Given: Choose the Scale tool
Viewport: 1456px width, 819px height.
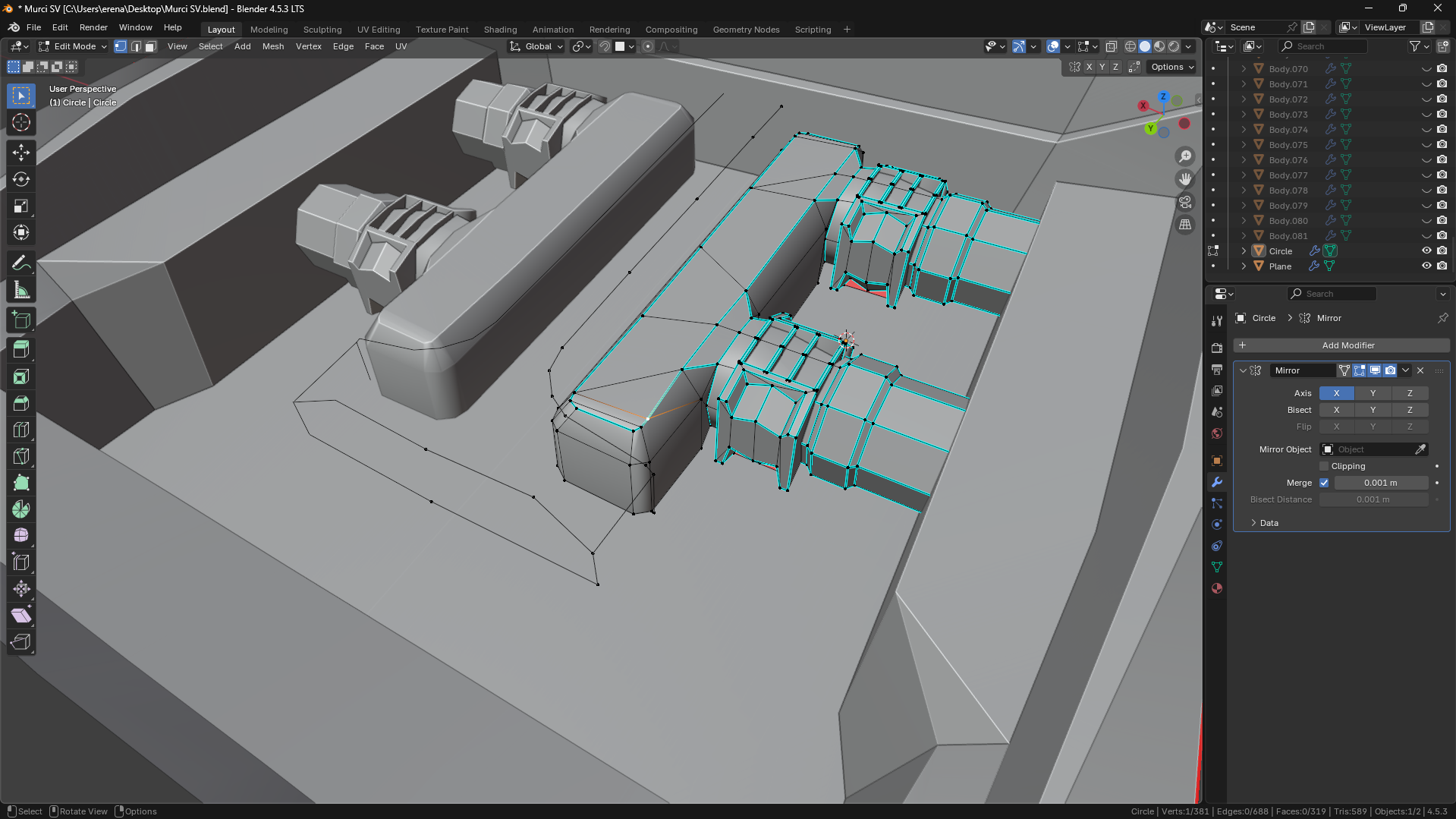Looking at the screenshot, I should [x=21, y=206].
